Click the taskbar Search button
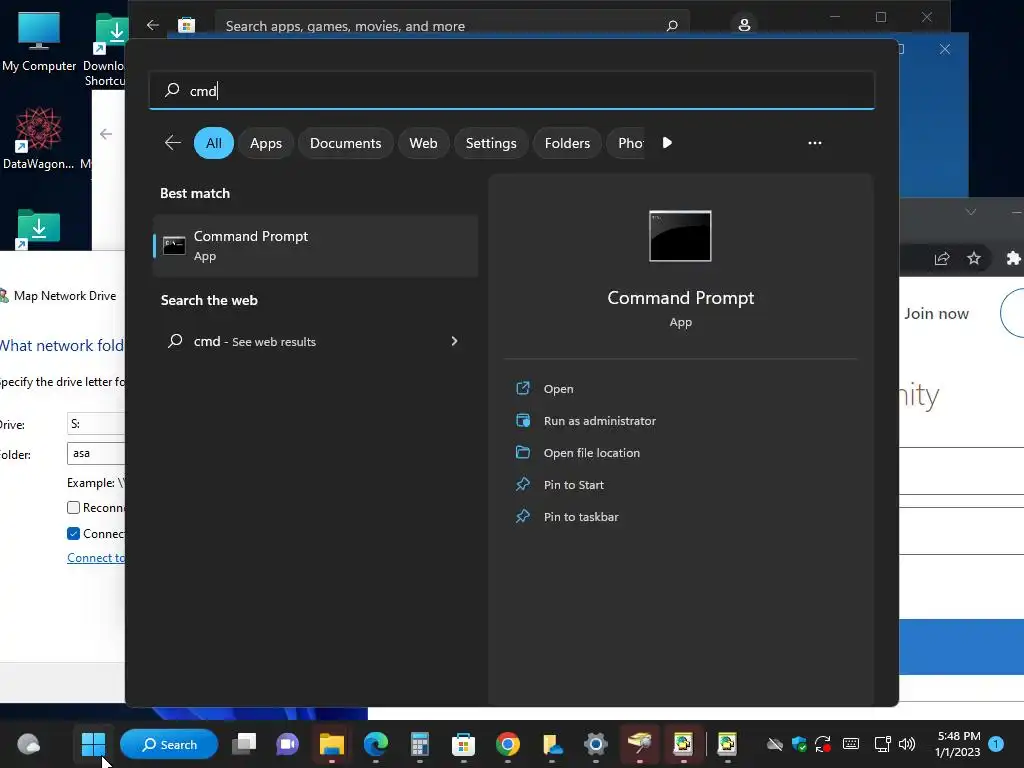Image resolution: width=1024 pixels, height=768 pixels. (x=169, y=744)
